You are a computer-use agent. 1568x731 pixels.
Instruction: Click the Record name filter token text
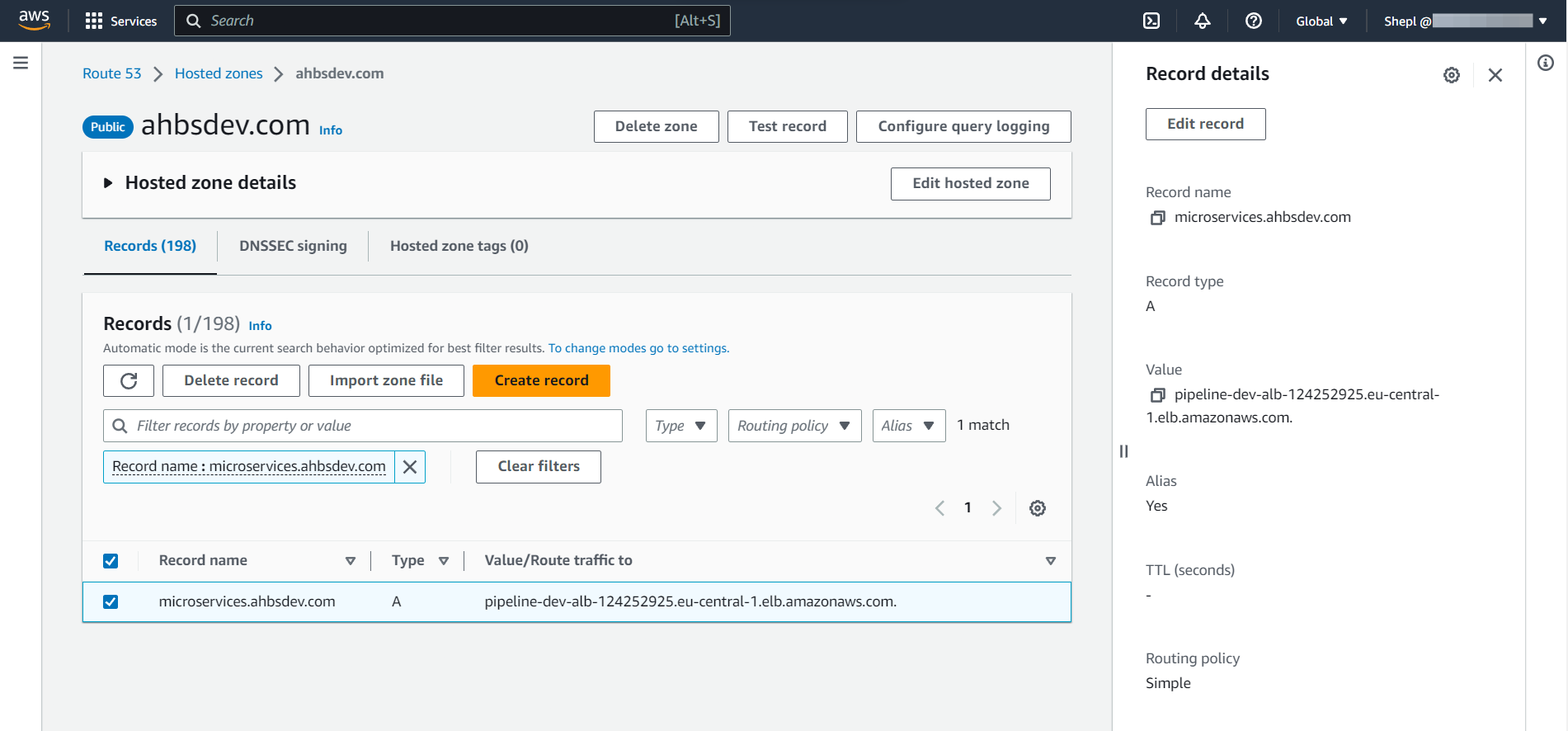click(249, 467)
